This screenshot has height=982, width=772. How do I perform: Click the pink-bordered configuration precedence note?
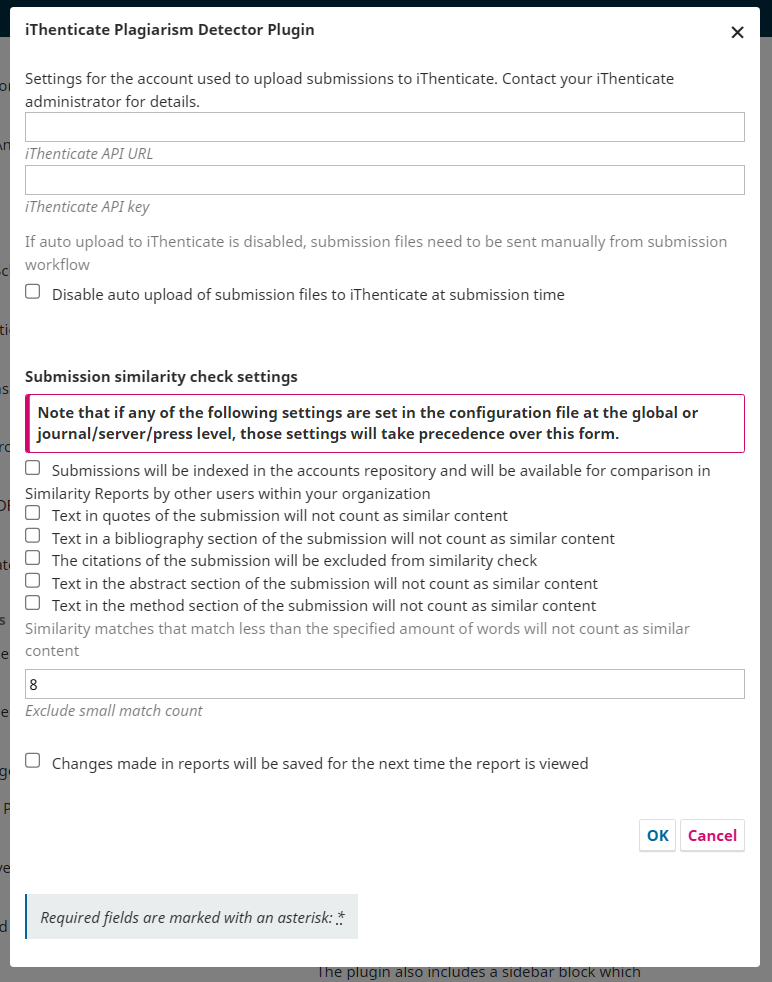(384, 423)
